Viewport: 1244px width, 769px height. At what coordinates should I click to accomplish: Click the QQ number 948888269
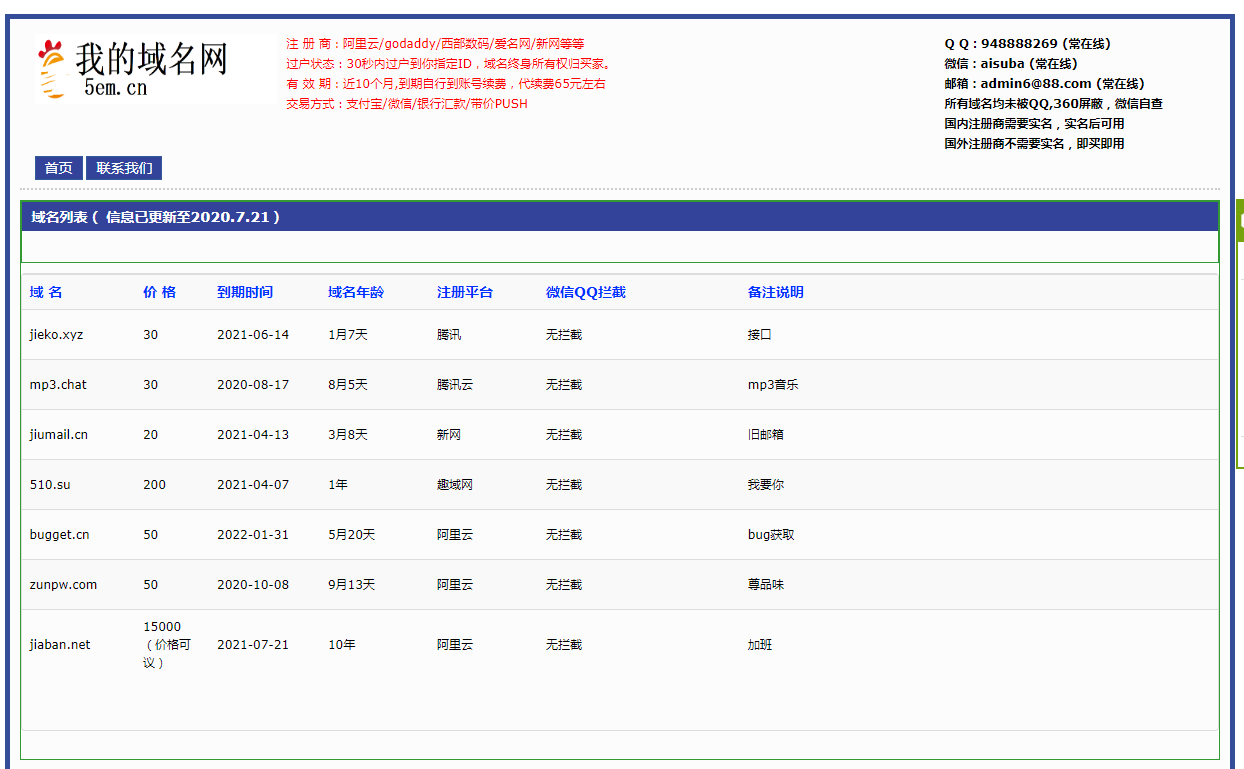pyautogui.click(x=1019, y=44)
